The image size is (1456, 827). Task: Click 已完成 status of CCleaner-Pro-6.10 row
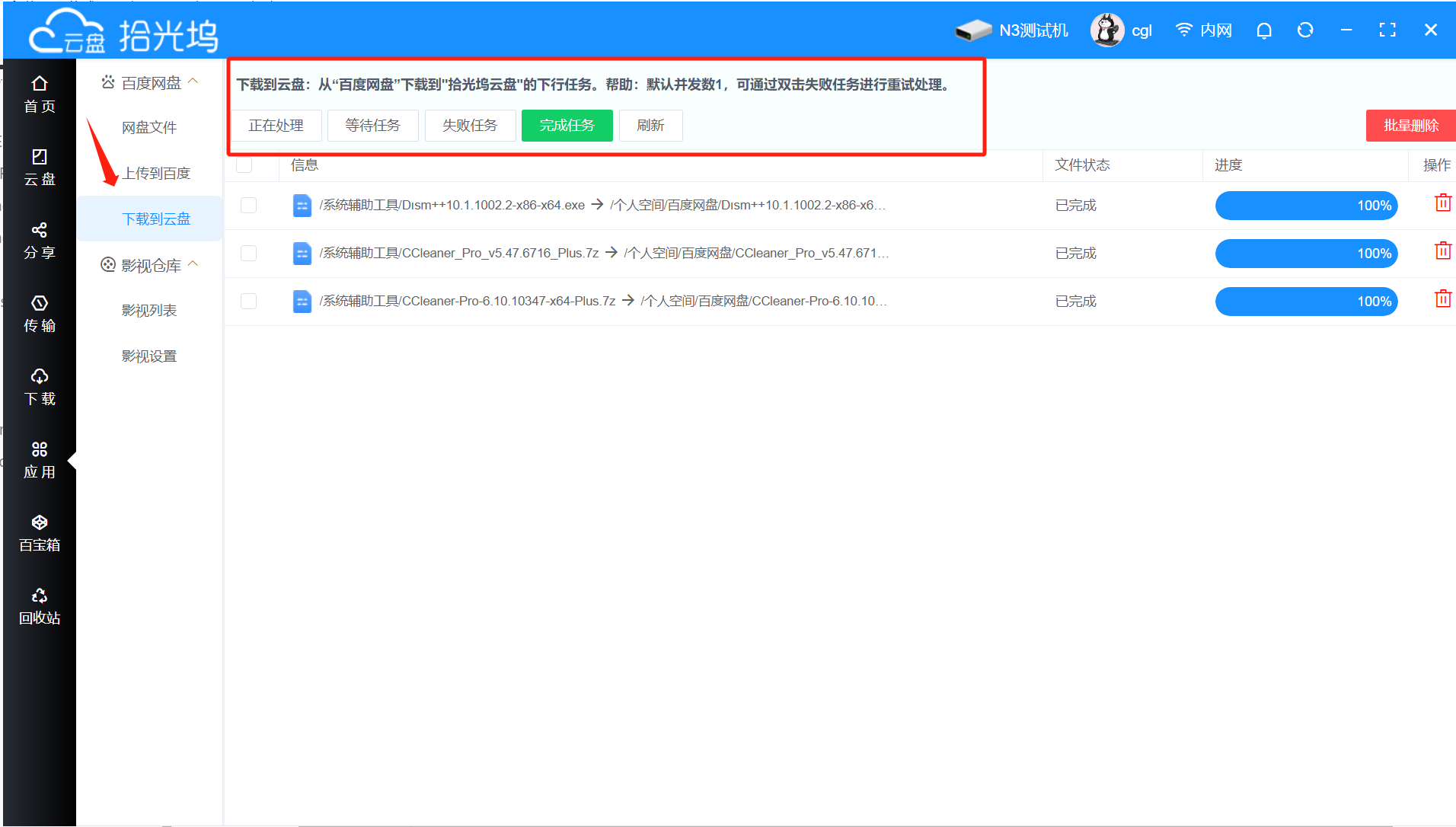tap(1076, 302)
